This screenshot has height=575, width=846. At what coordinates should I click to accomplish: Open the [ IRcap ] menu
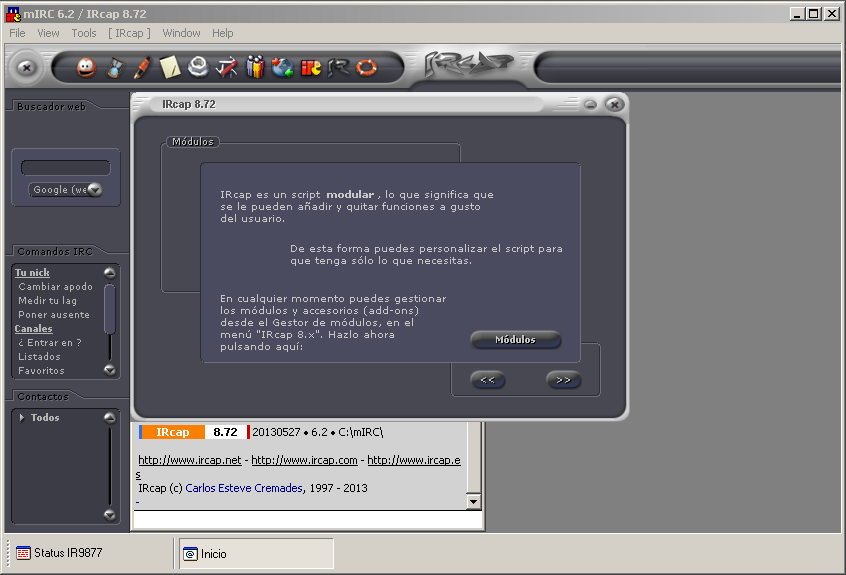tap(129, 33)
